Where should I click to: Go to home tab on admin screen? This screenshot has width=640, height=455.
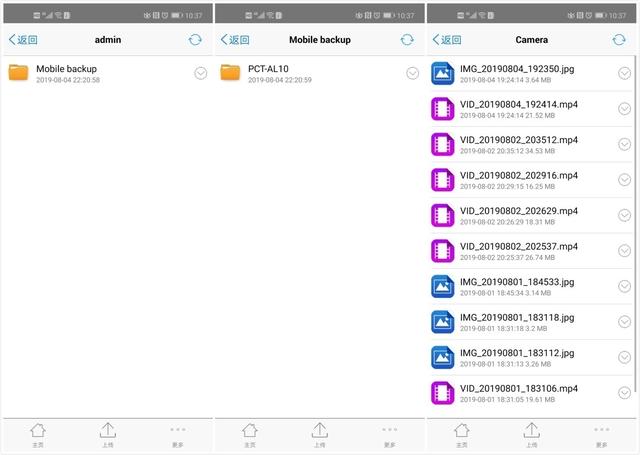38,433
